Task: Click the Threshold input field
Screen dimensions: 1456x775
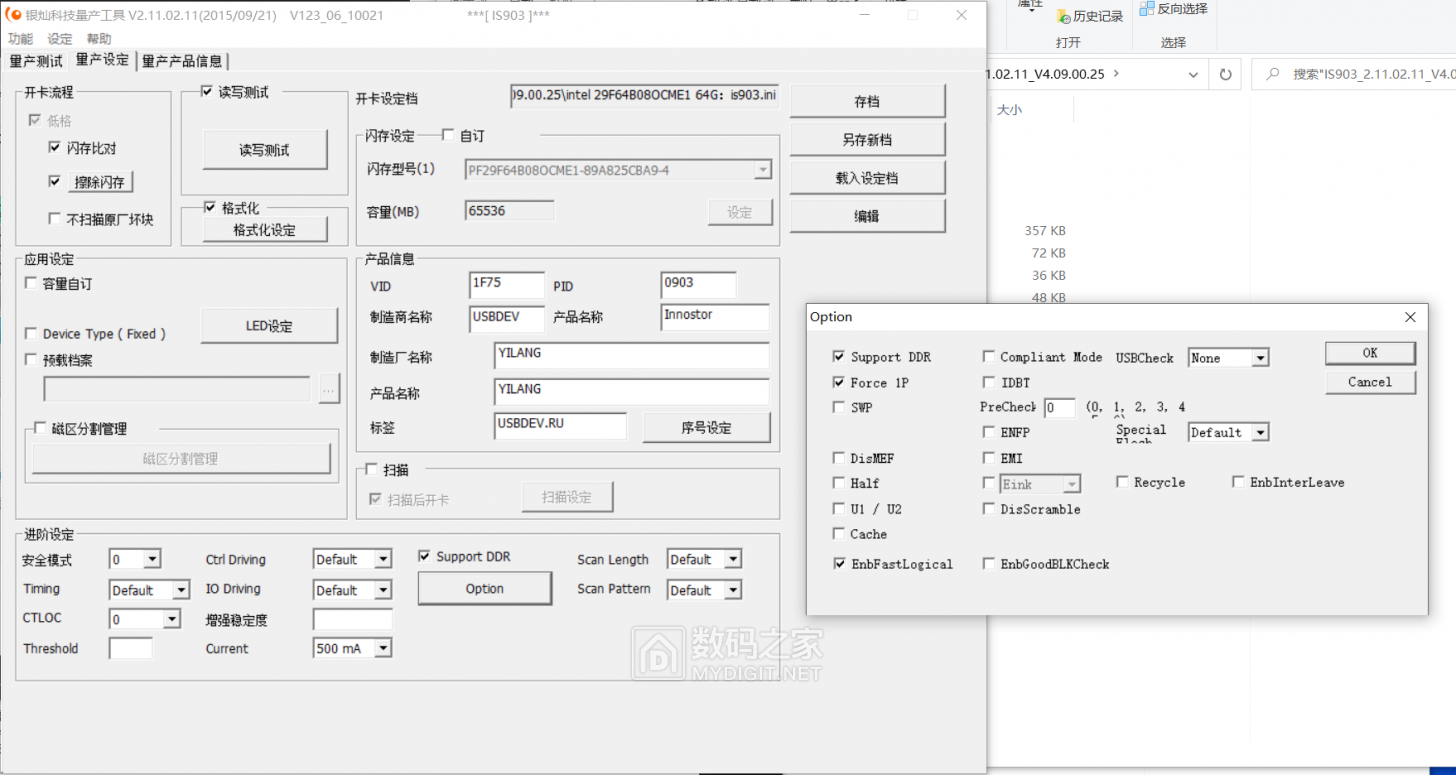Action: coord(131,648)
